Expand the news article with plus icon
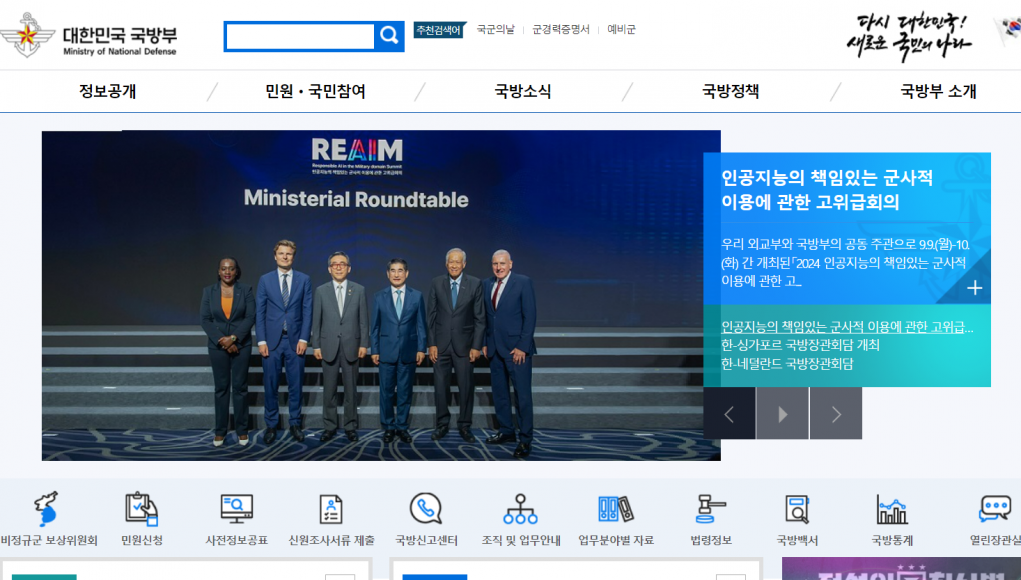Viewport: 1021px width, 580px height. point(974,288)
